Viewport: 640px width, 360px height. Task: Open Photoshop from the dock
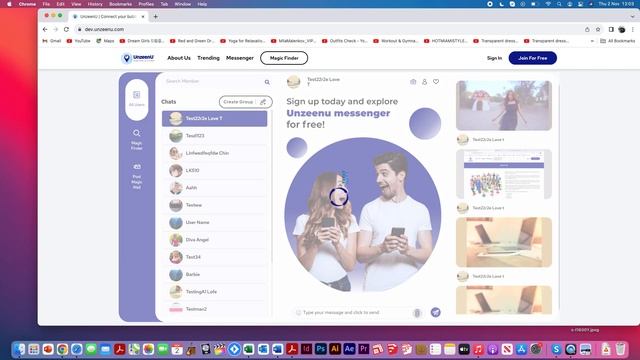click(x=321, y=349)
